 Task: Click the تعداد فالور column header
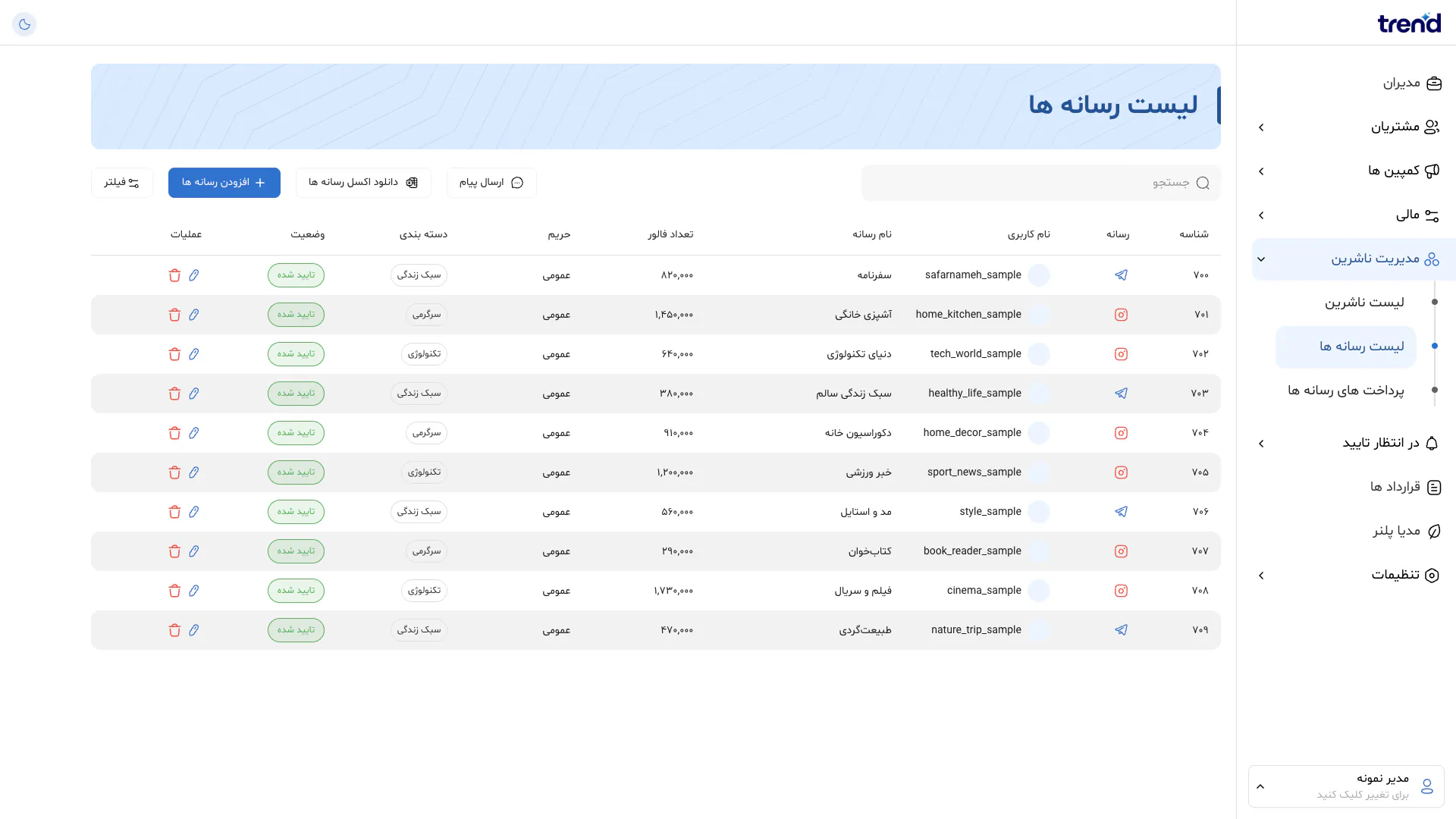pos(670,234)
